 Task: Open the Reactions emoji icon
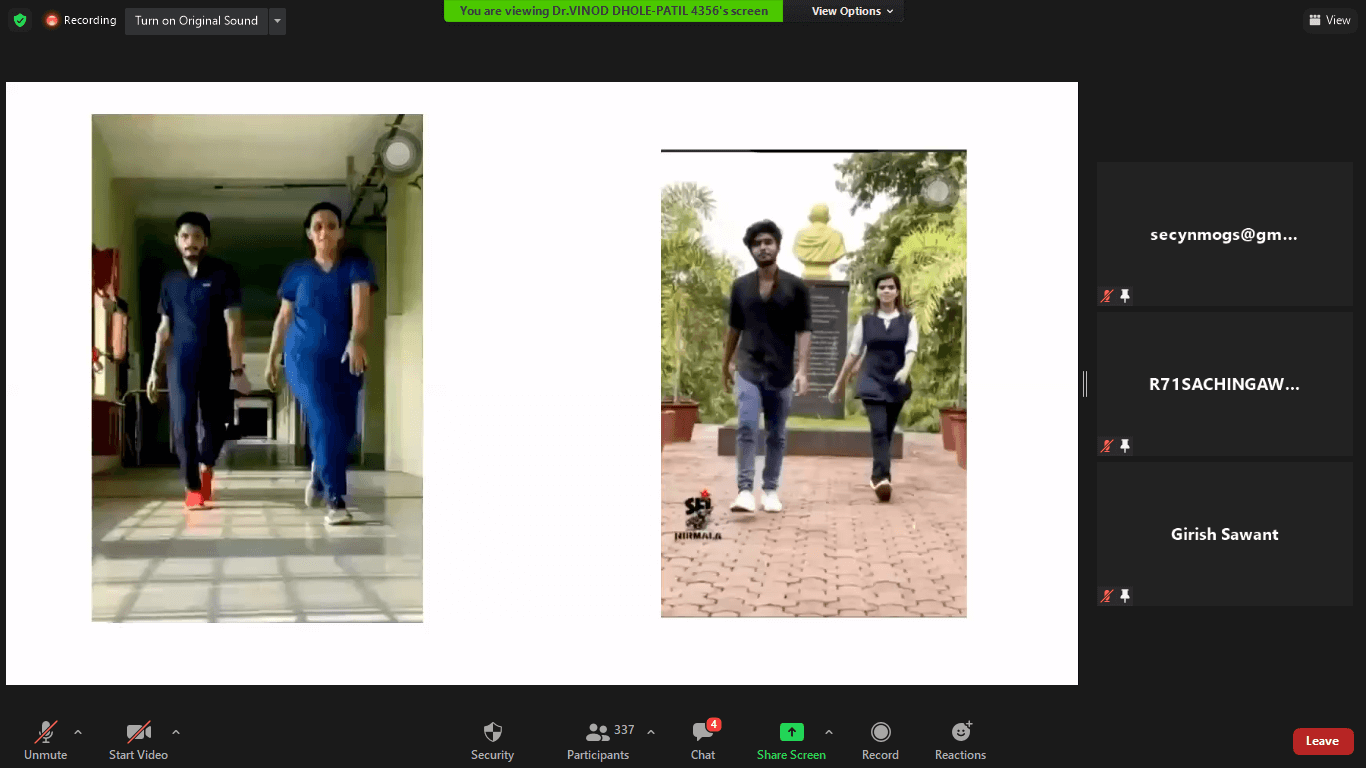(960, 733)
